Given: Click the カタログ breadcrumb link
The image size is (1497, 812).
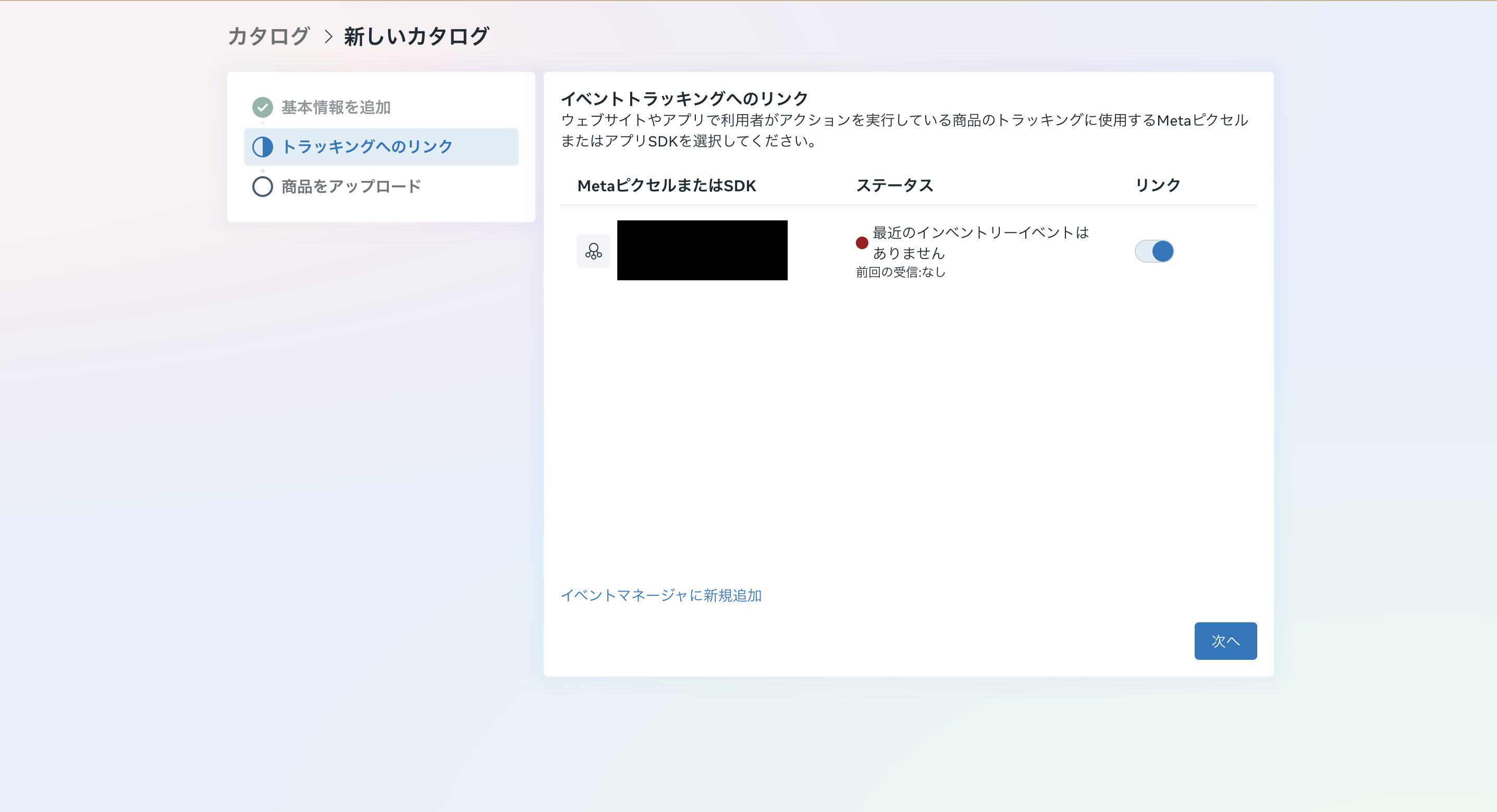Looking at the screenshot, I should coord(268,36).
